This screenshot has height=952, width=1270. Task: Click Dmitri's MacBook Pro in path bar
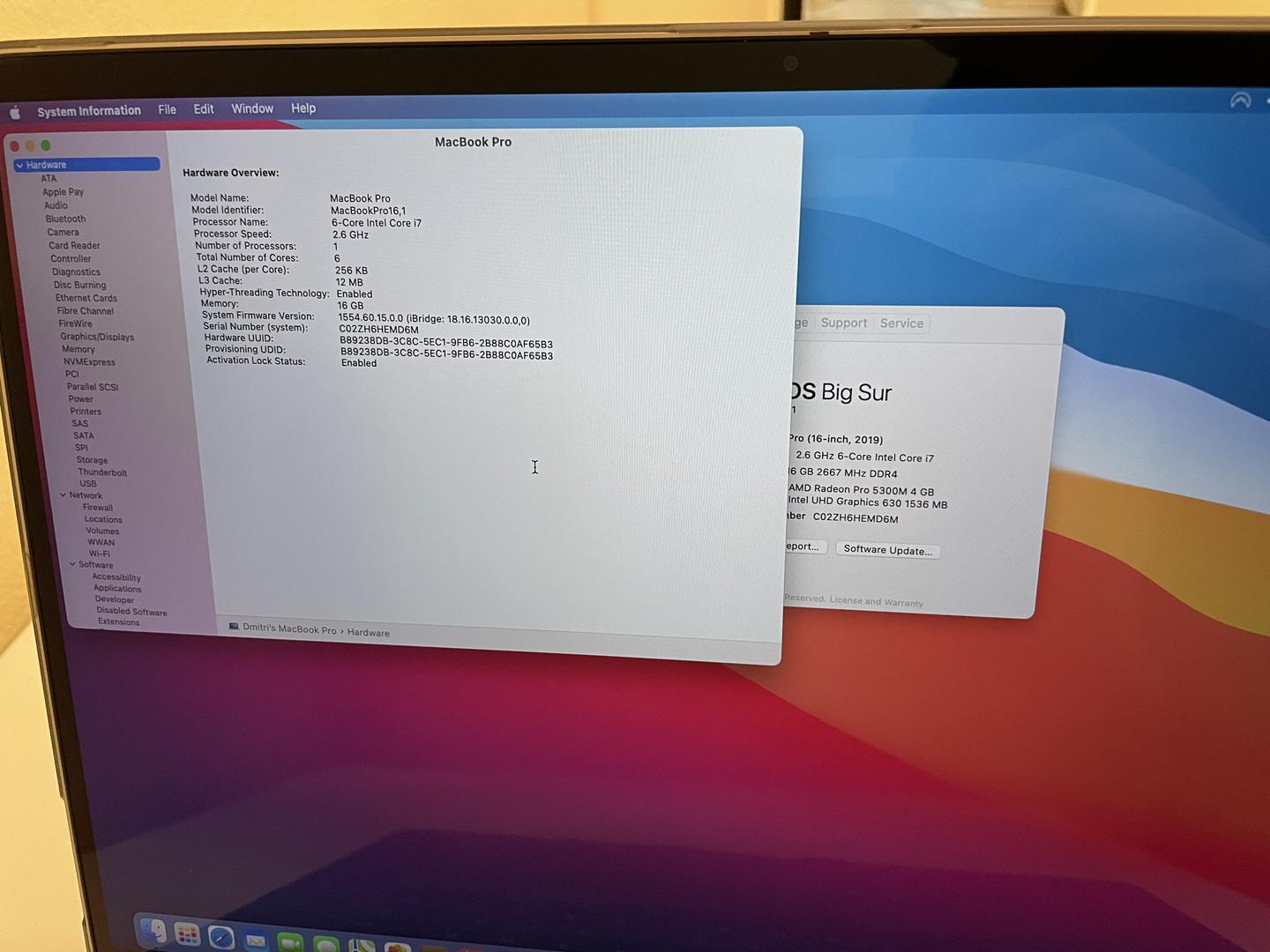[x=289, y=629]
